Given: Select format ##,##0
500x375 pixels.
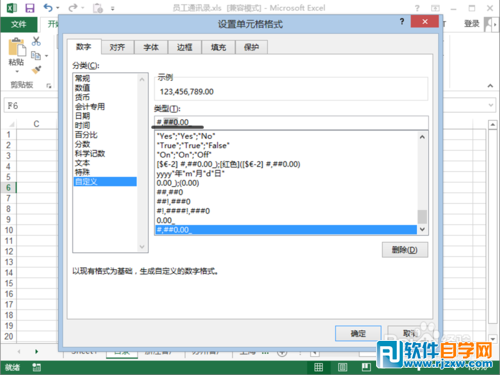Looking at the screenshot, I should 286,192.
